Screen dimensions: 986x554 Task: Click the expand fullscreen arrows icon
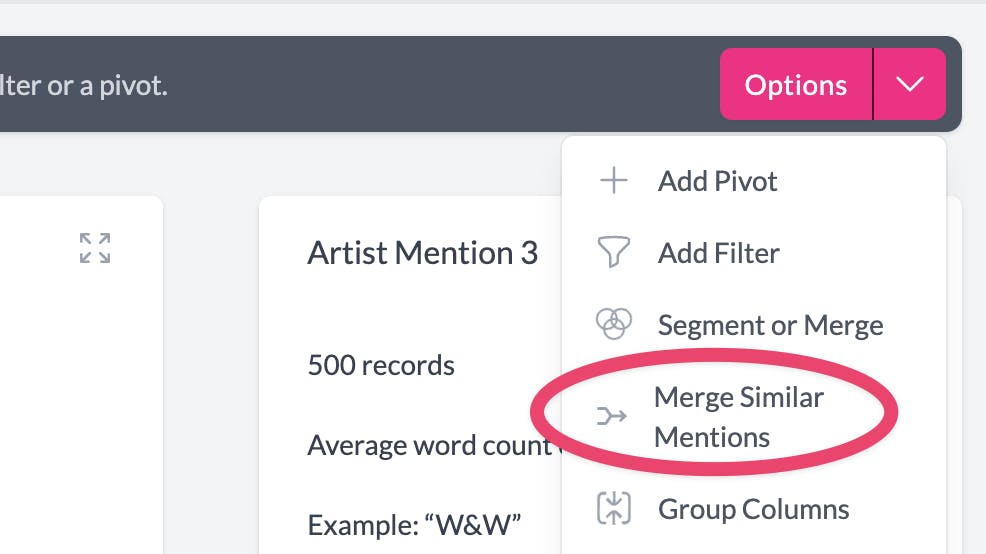pyautogui.click(x=95, y=248)
